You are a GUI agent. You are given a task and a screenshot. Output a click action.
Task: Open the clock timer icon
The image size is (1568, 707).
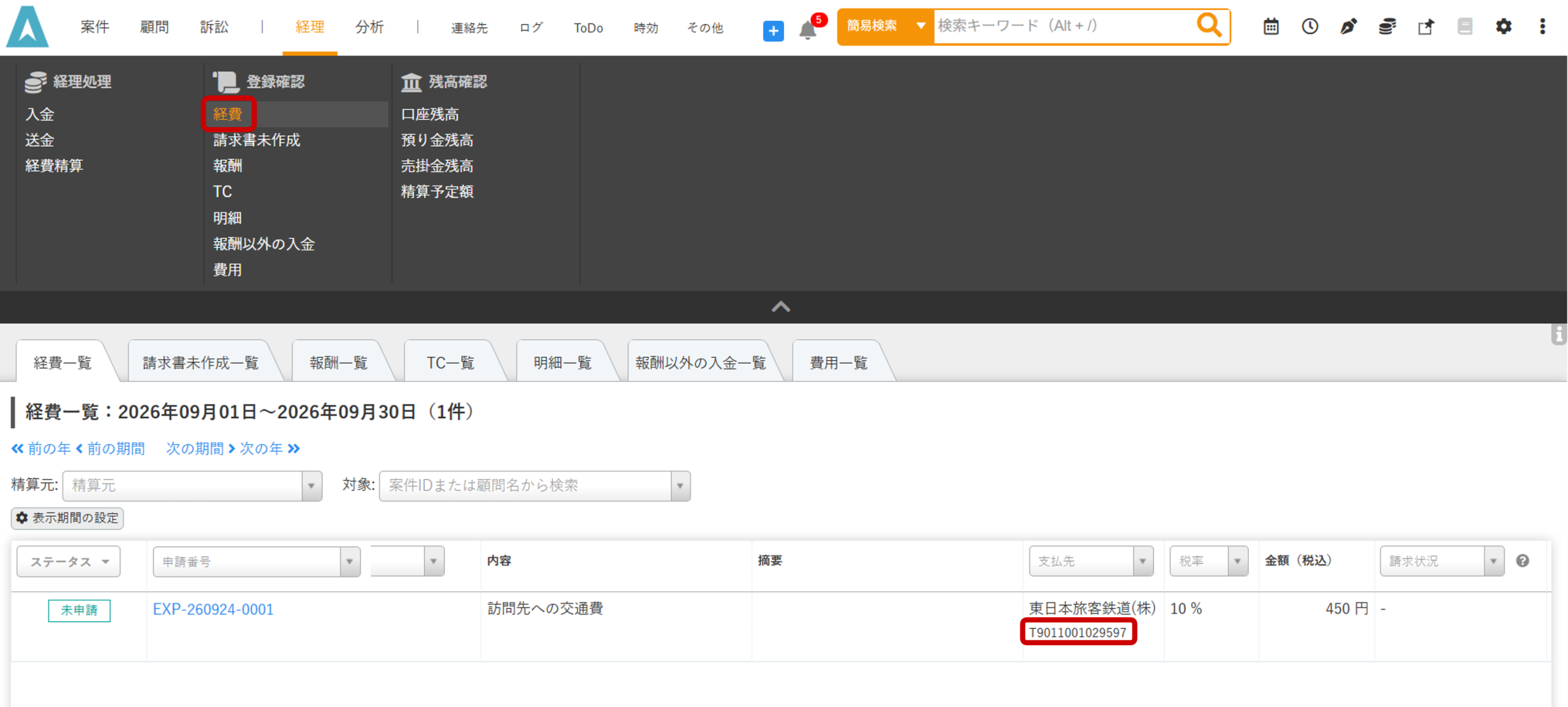click(x=1310, y=26)
